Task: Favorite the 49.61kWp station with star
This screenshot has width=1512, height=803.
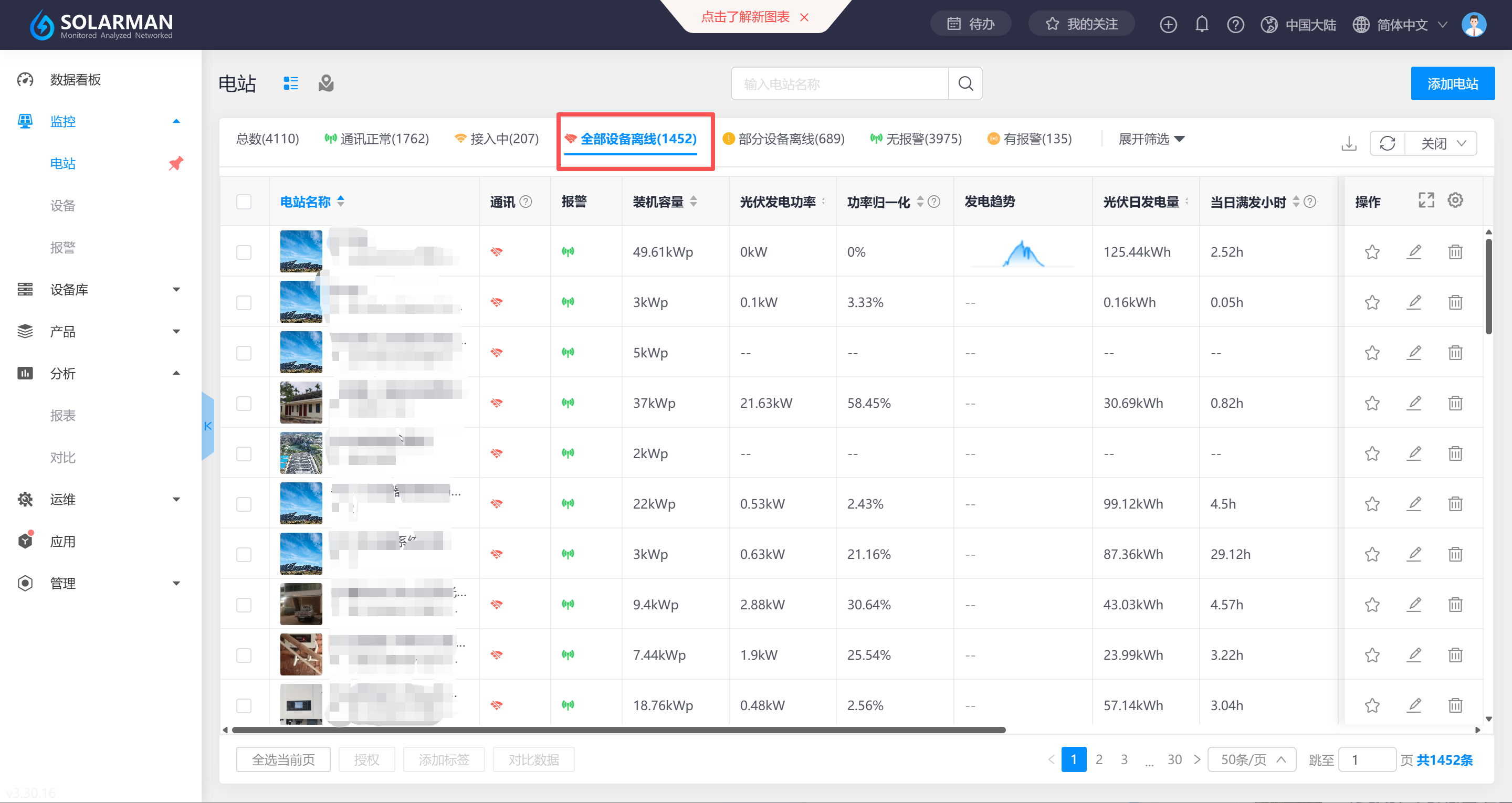Action: pos(1372,252)
